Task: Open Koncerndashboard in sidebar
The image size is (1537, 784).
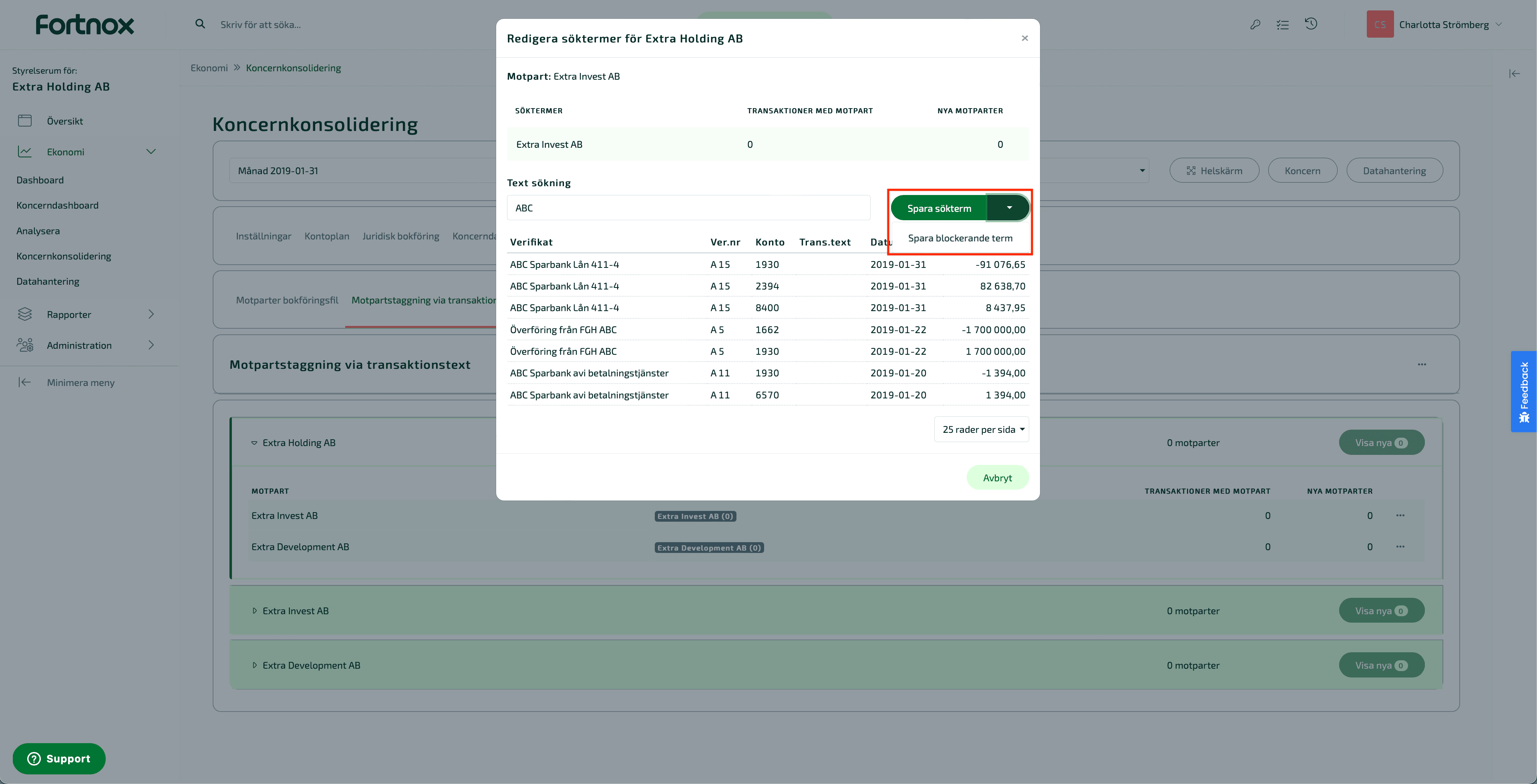Action: click(x=57, y=205)
